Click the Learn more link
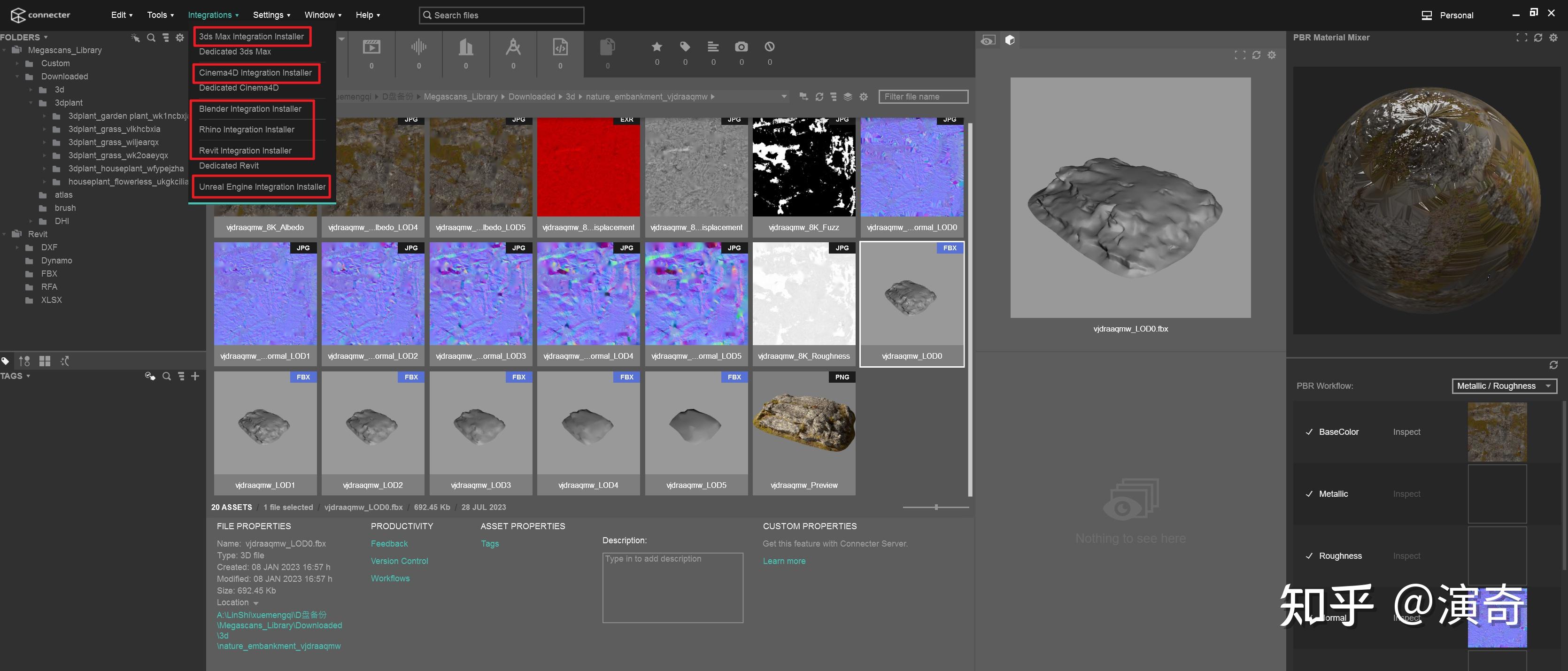This screenshot has height=671, width=1568. click(784, 562)
